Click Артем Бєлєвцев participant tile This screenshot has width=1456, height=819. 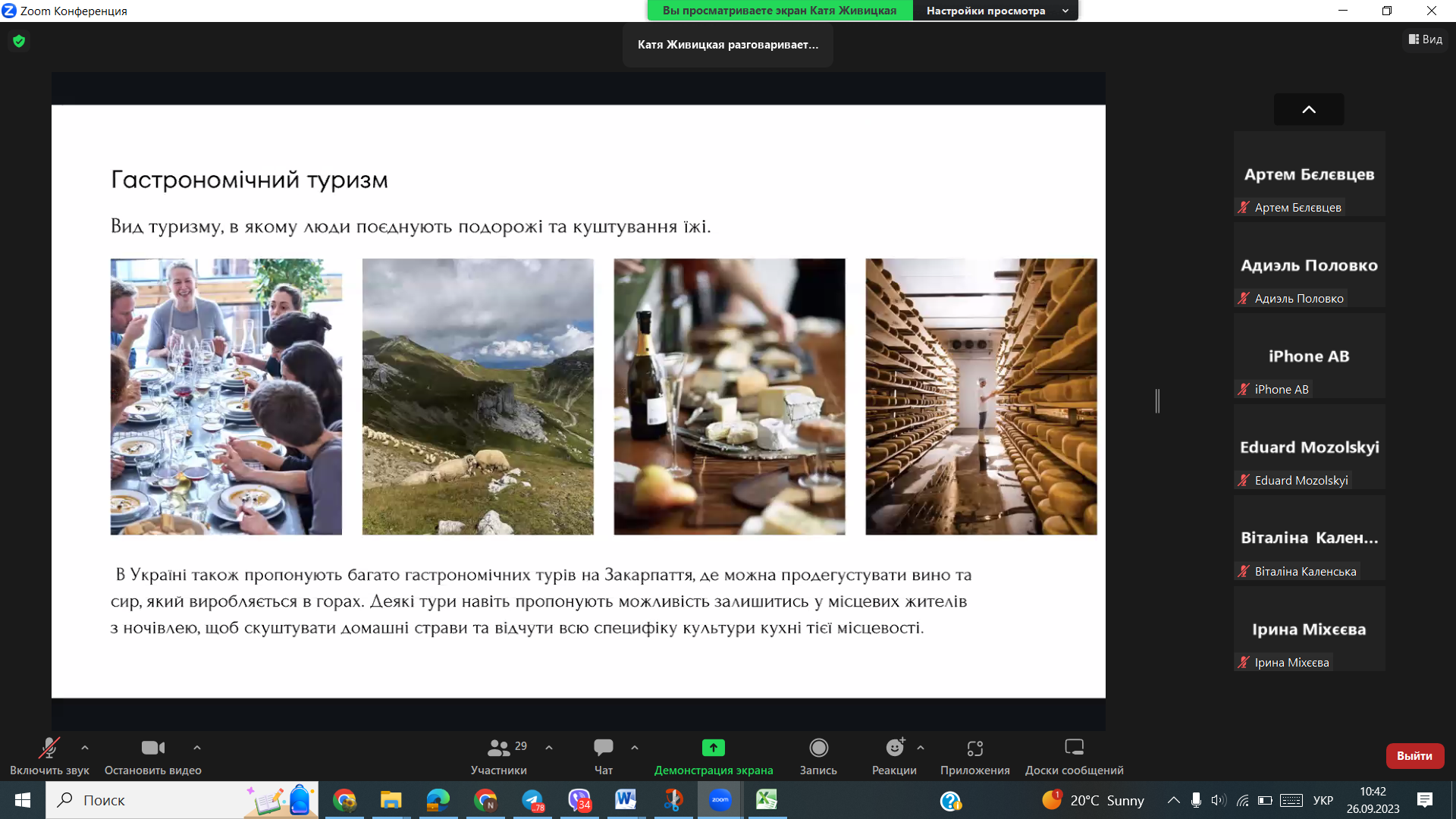coord(1309,174)
